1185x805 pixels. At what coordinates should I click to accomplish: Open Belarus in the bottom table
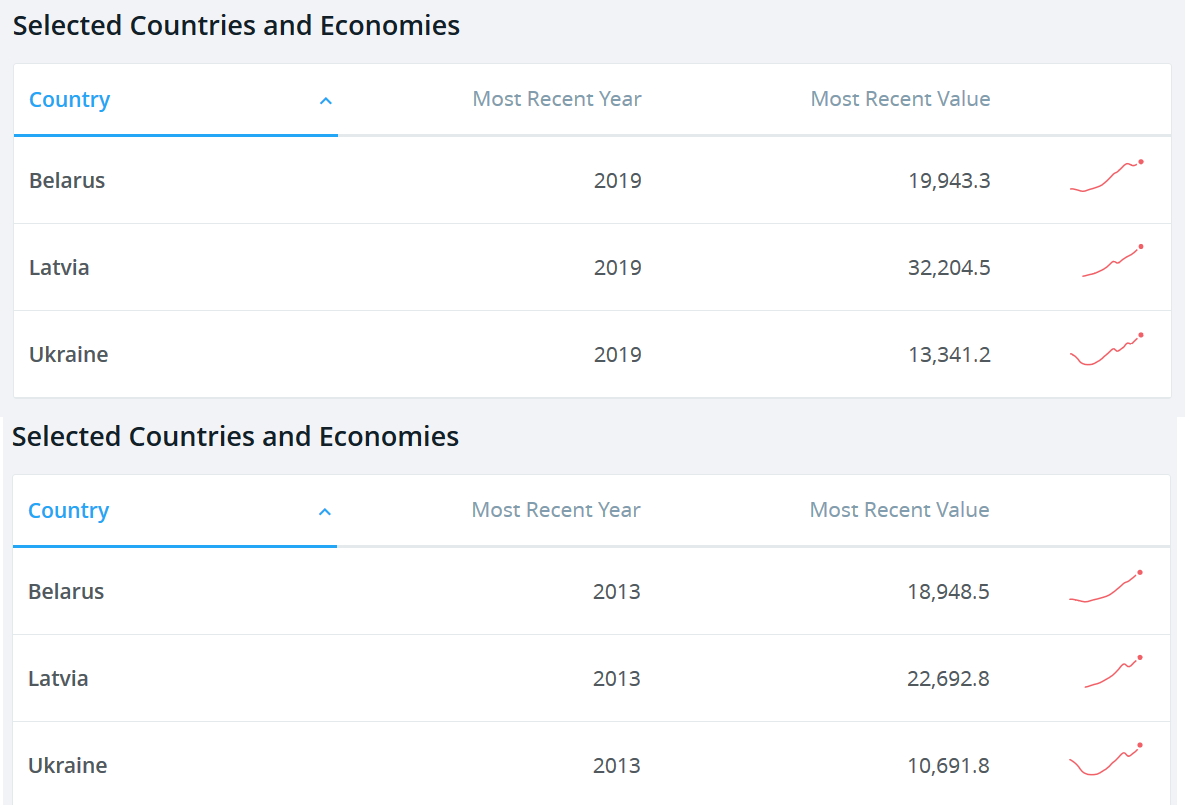click(67, 592)
